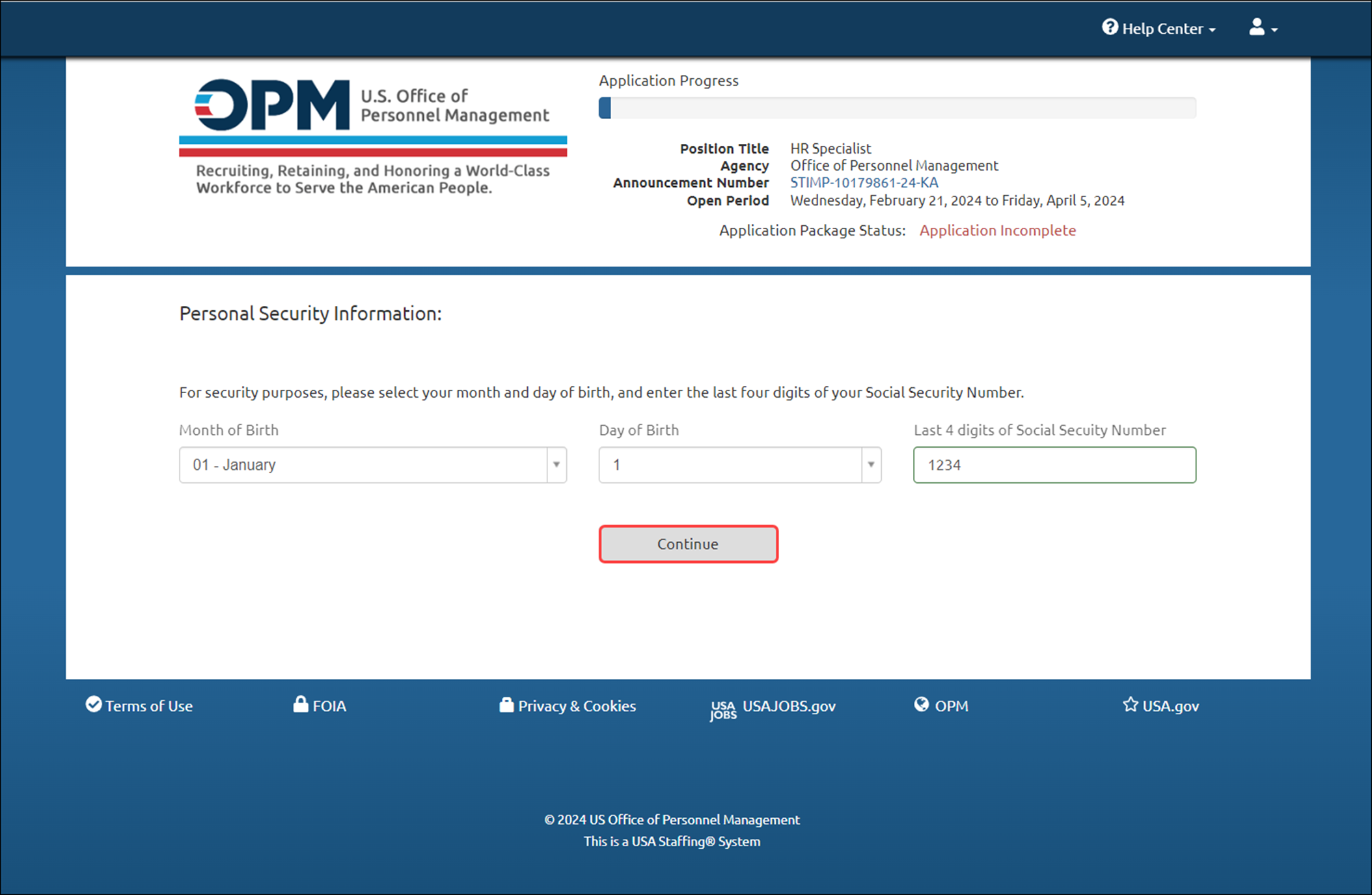Click the Application Incomplete status text
This screenshot has height=895, width=1372.
pyautogui.click(x=998, y=230)
